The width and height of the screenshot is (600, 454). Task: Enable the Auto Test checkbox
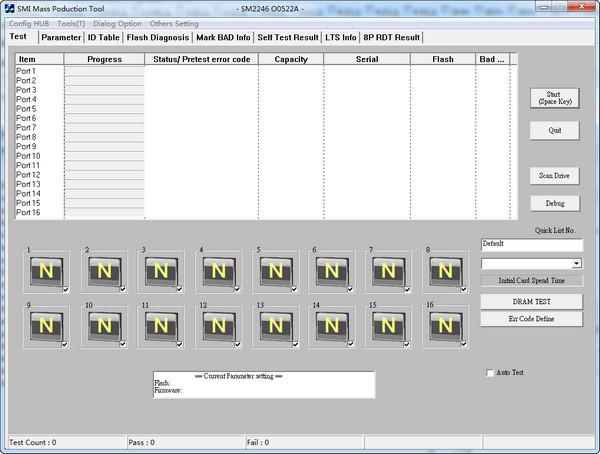(x=490, y=372)
